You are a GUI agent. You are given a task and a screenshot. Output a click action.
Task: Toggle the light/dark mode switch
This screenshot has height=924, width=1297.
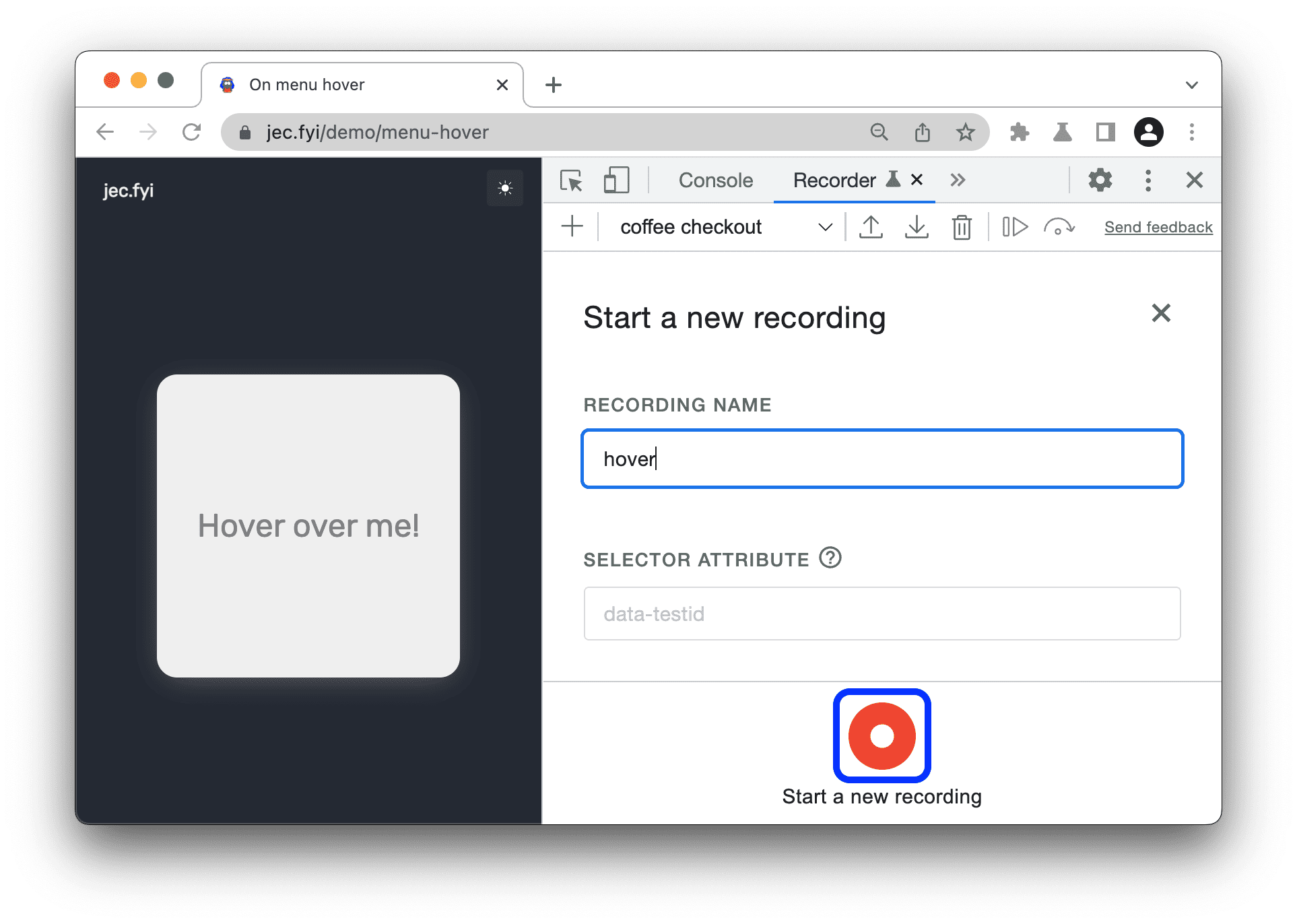[x=505, y=189]
